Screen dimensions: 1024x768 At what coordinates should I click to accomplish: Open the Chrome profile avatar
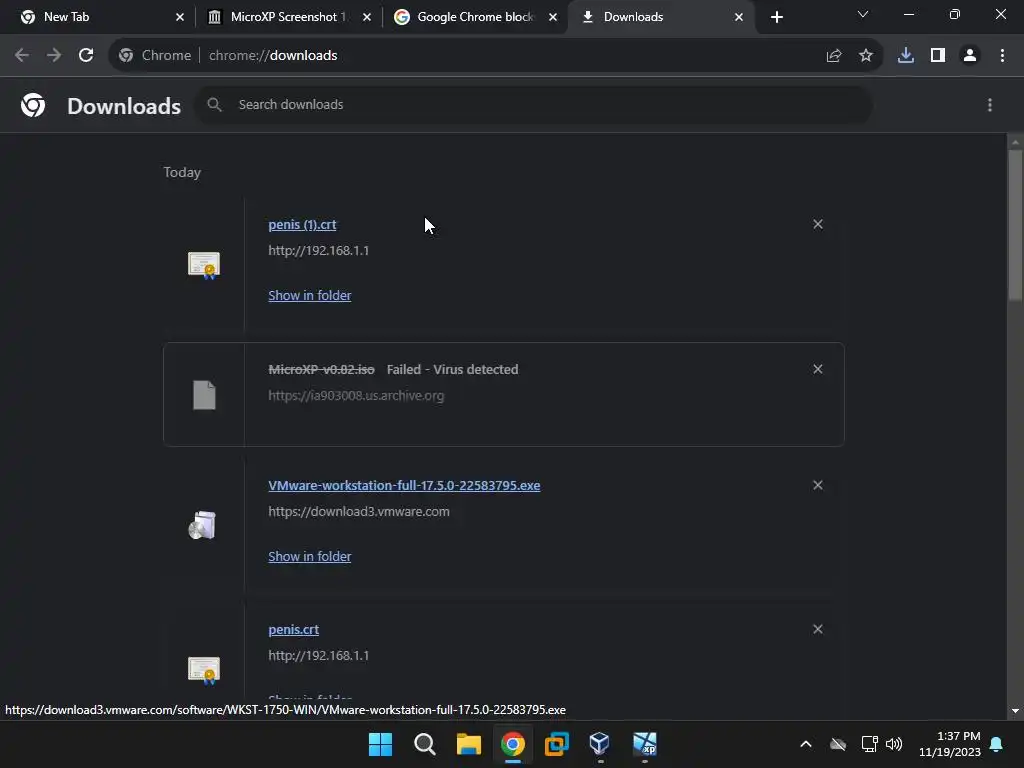click(x=969, y=56)
